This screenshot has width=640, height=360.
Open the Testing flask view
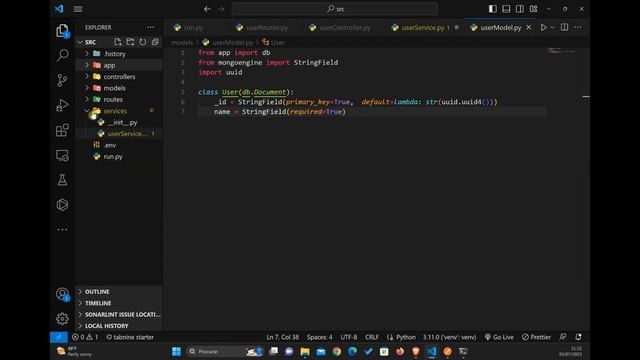(x=62, y=180)
